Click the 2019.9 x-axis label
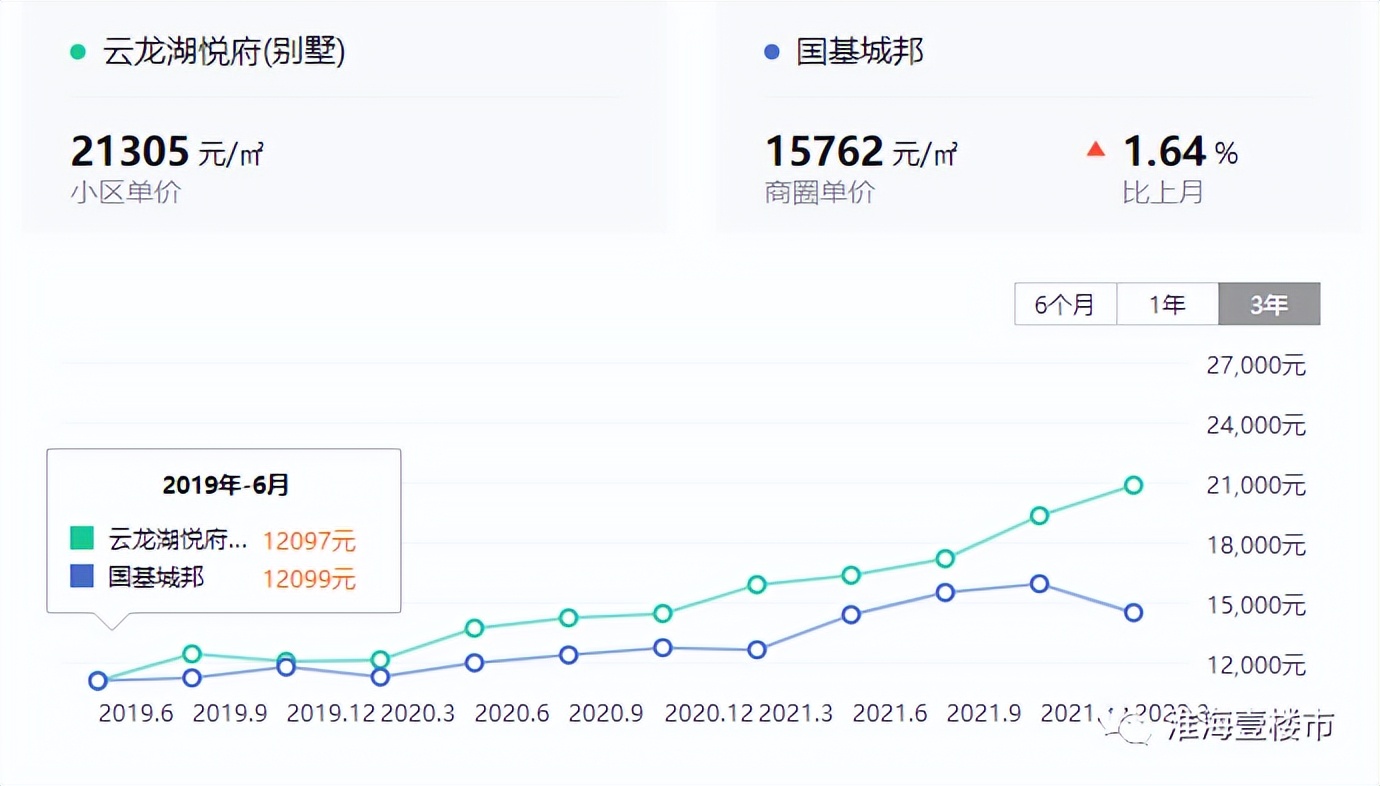This screenshot has height=786, width=1380. (x=230, y=714)
